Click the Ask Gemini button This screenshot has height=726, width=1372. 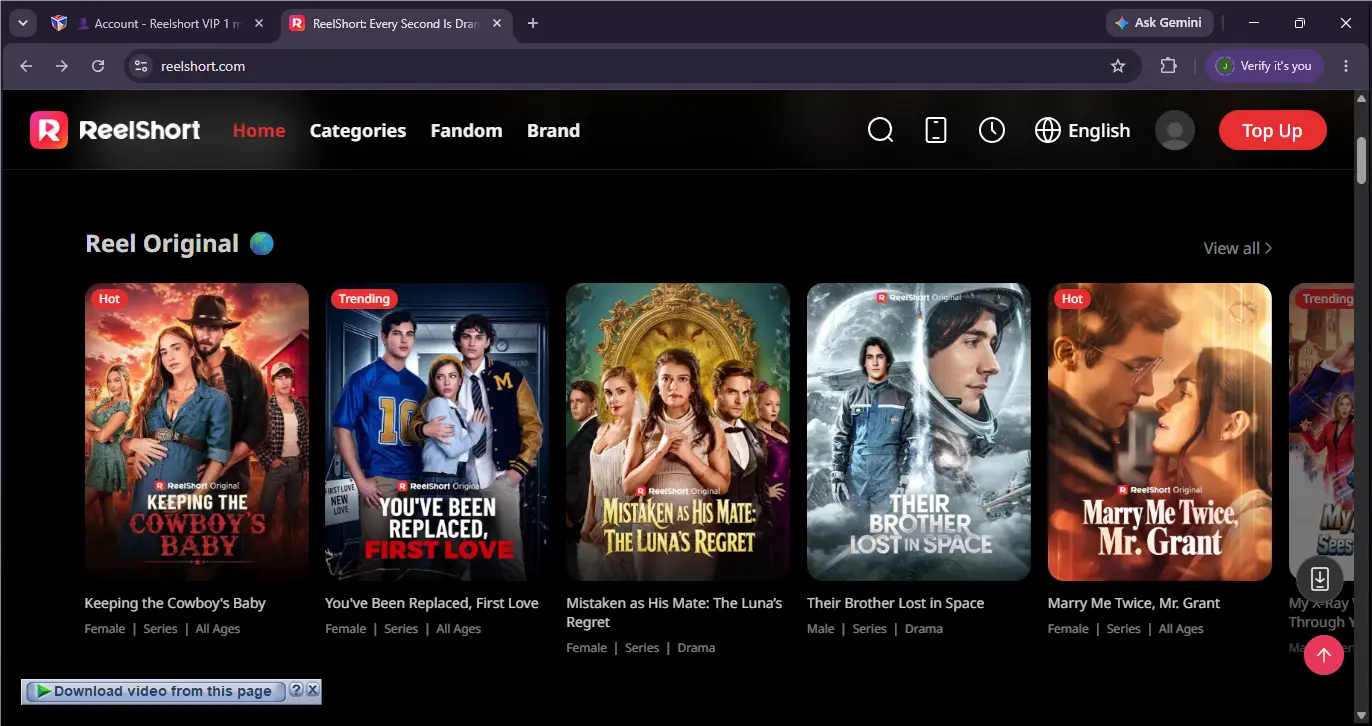(x=1160, y=23)
